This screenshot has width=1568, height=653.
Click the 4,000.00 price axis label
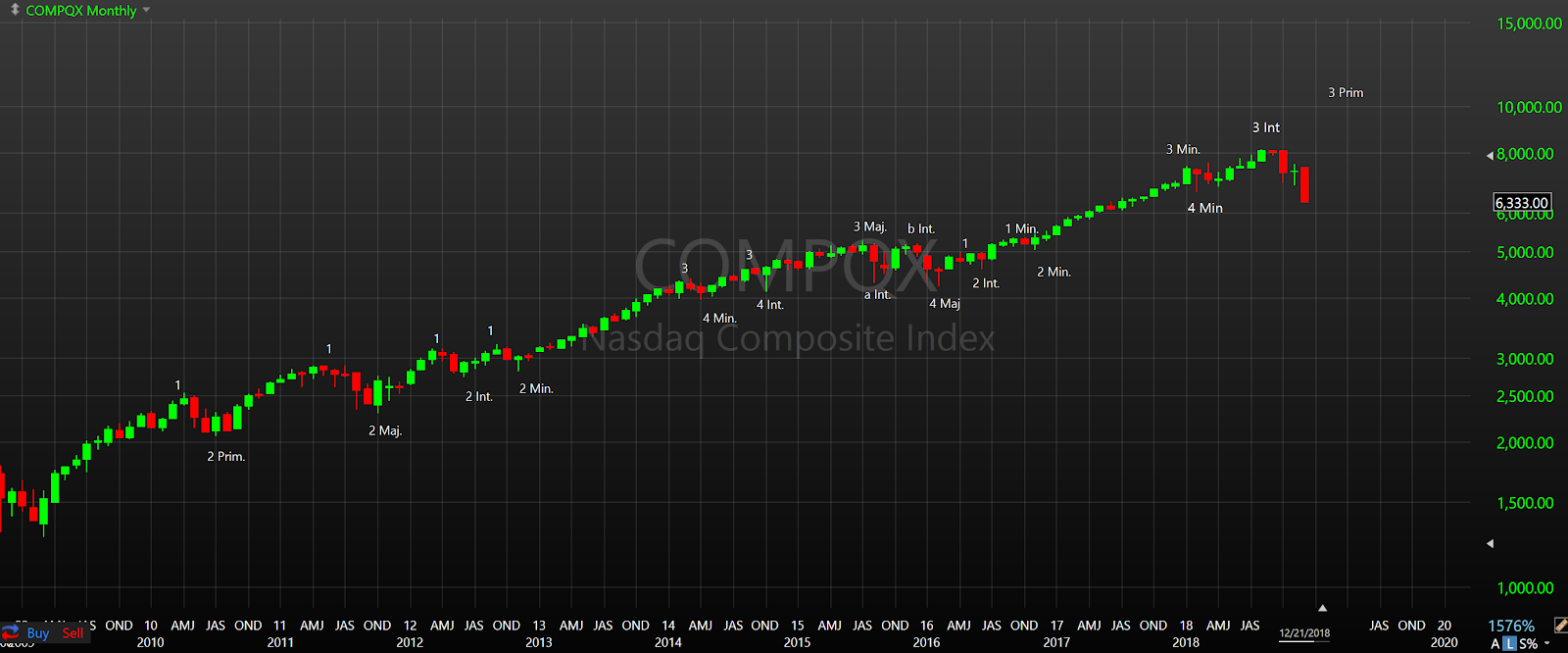click(x=1525, y=299)
